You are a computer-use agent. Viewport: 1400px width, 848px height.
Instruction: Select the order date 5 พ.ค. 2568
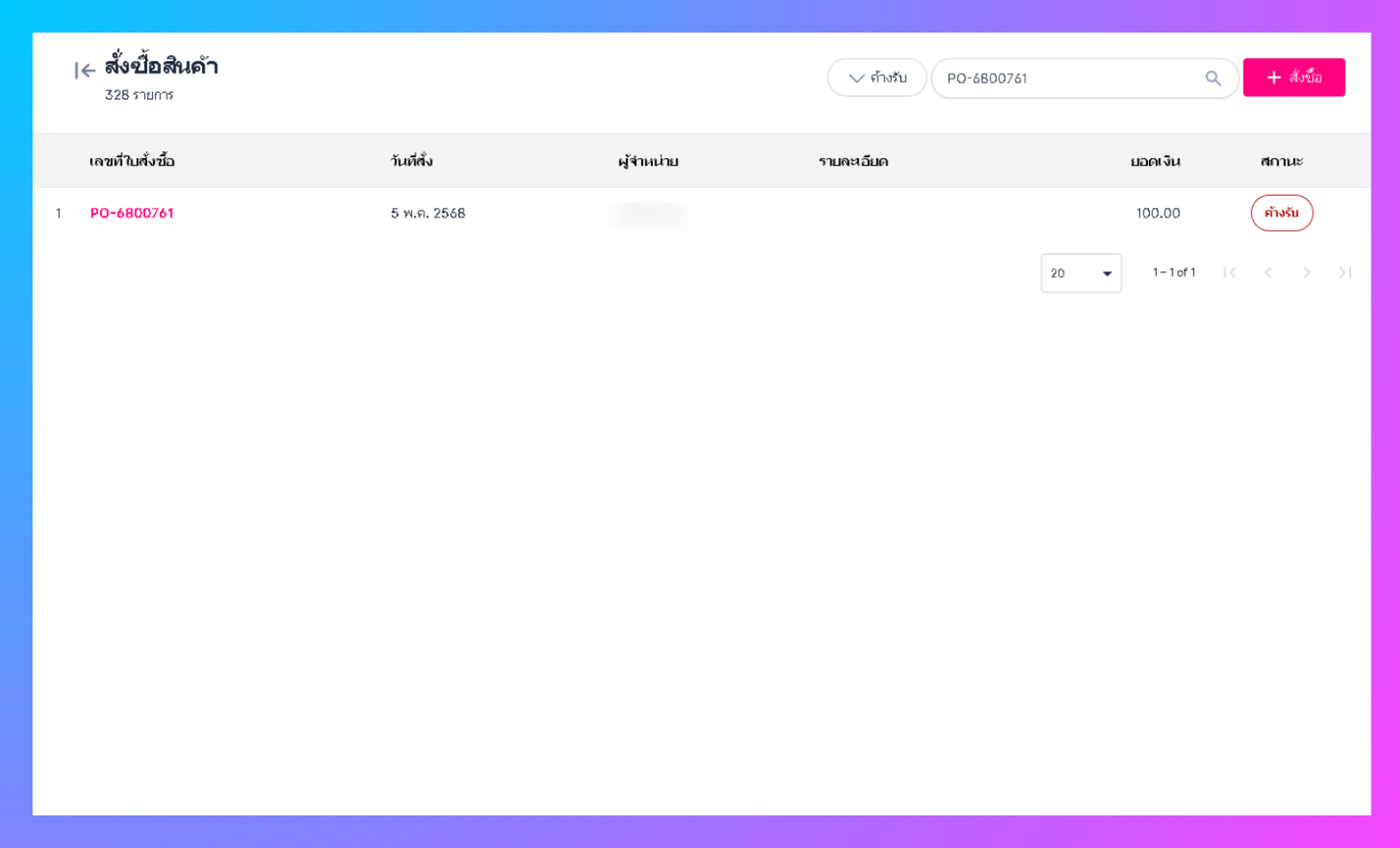pyautogui.click(x=428, y=213)
